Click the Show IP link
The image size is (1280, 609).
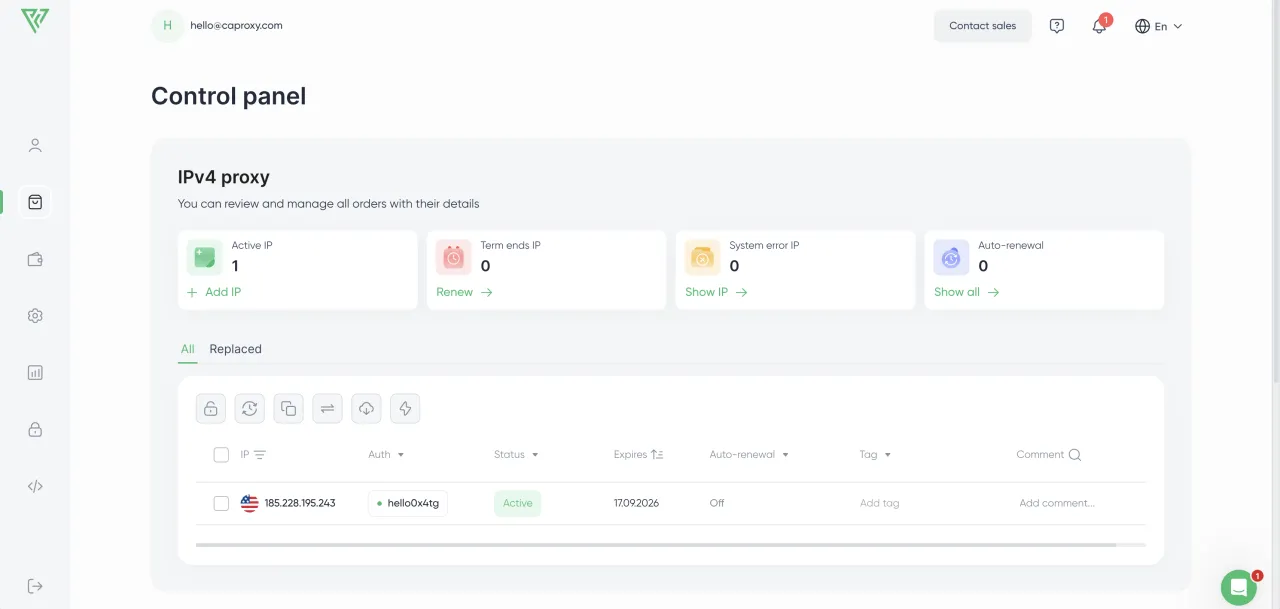point(716,292)
